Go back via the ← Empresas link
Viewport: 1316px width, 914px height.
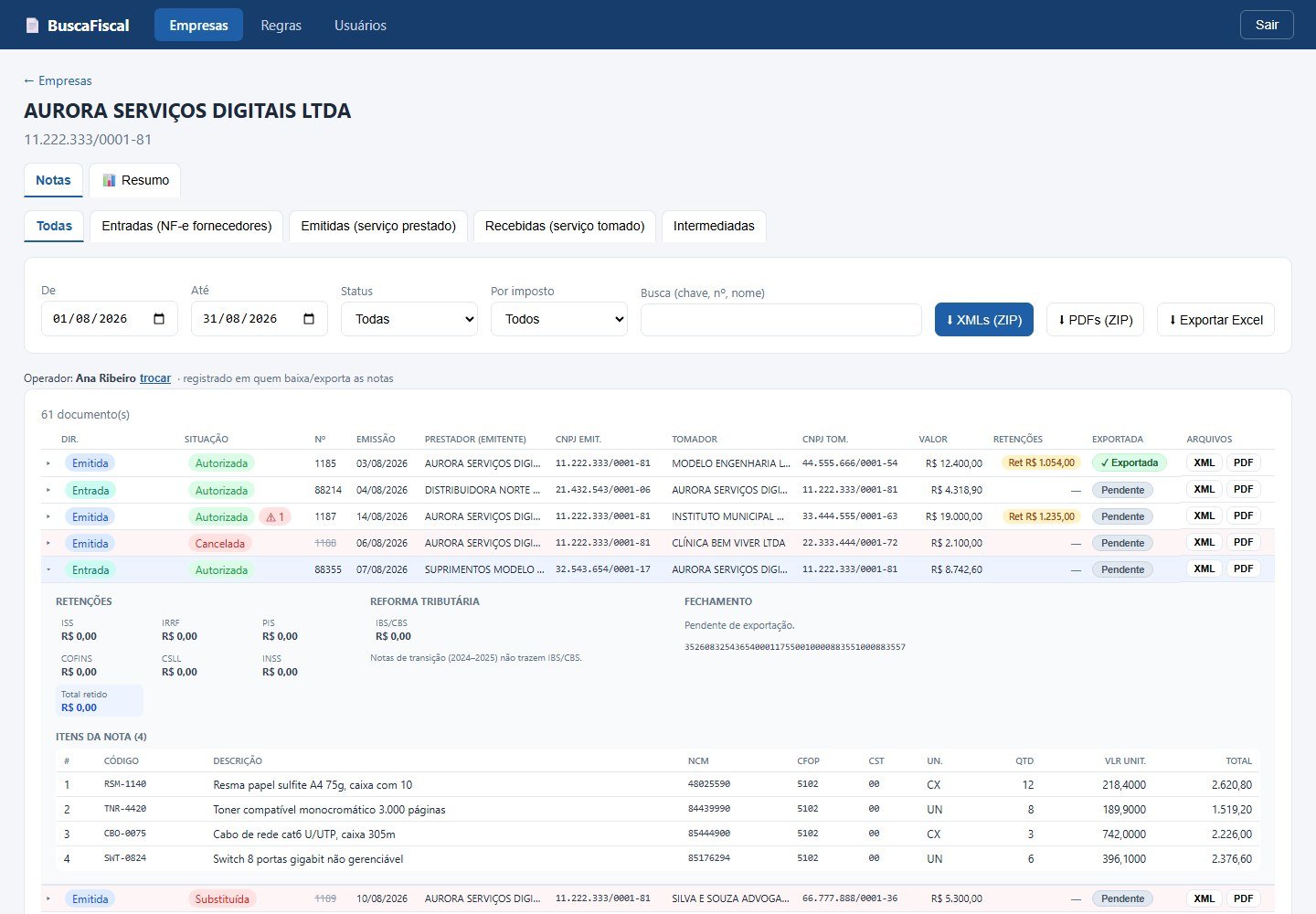[58, 80]
